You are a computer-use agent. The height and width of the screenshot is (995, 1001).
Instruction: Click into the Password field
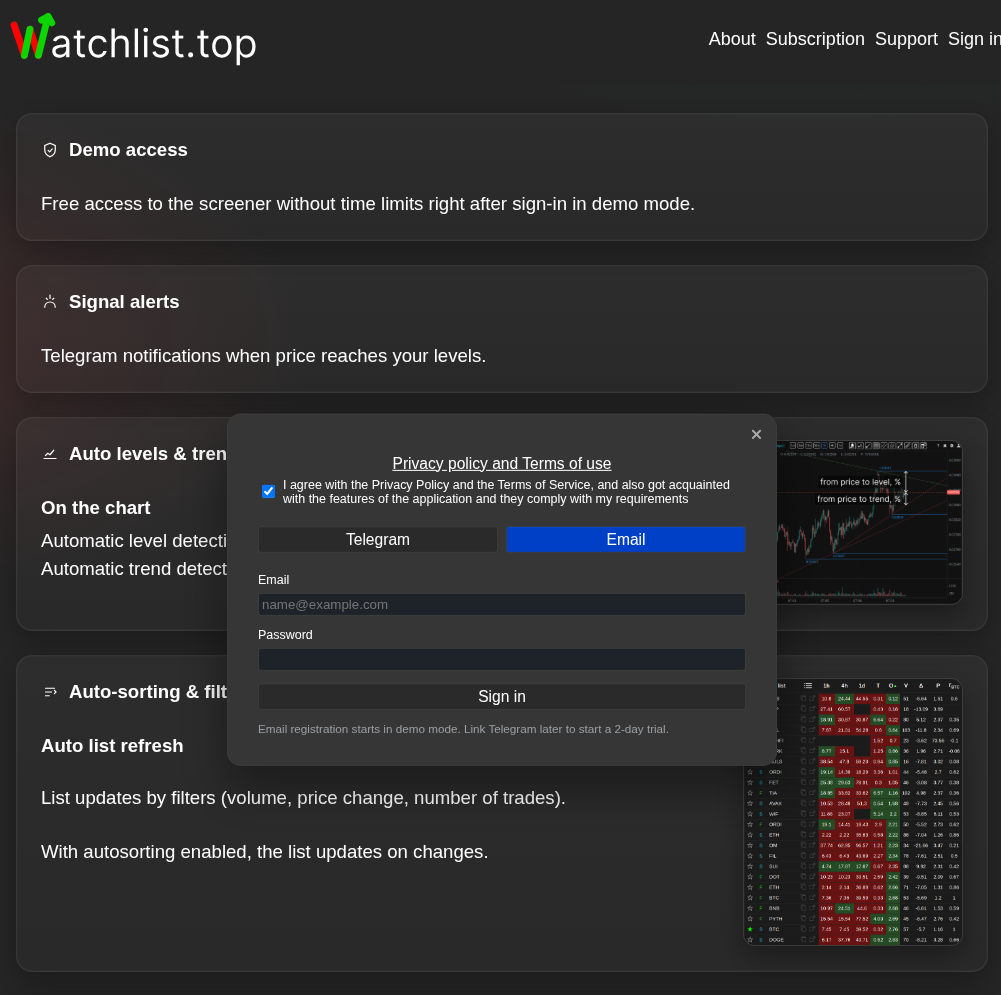(502, 659)
